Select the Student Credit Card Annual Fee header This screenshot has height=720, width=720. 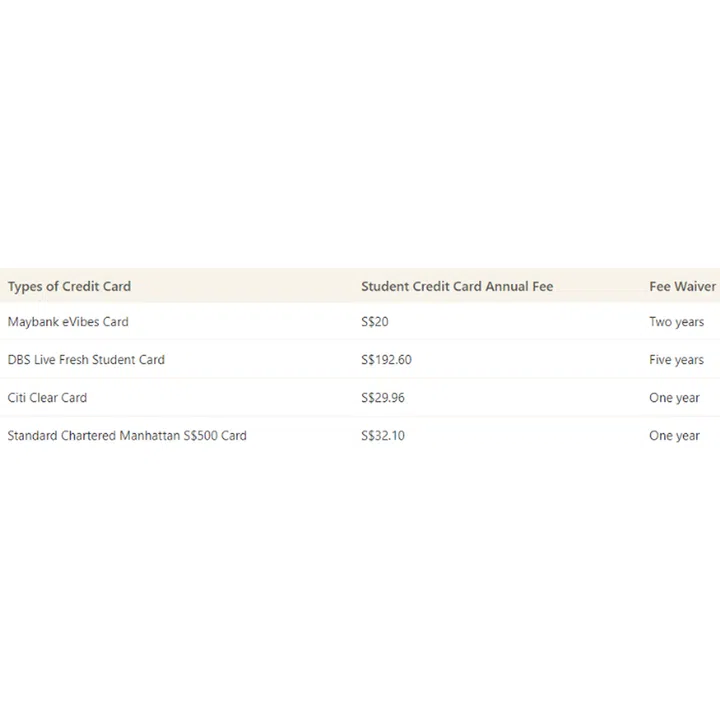[457, 286]
